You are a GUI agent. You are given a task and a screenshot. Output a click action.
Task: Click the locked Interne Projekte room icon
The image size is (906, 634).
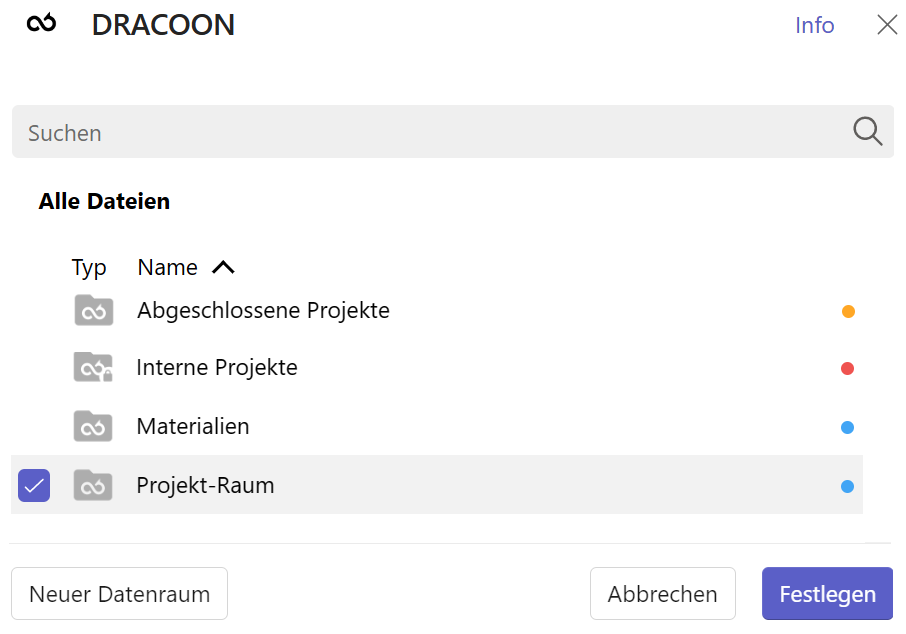pyautogui.click(x=93, y=367)
